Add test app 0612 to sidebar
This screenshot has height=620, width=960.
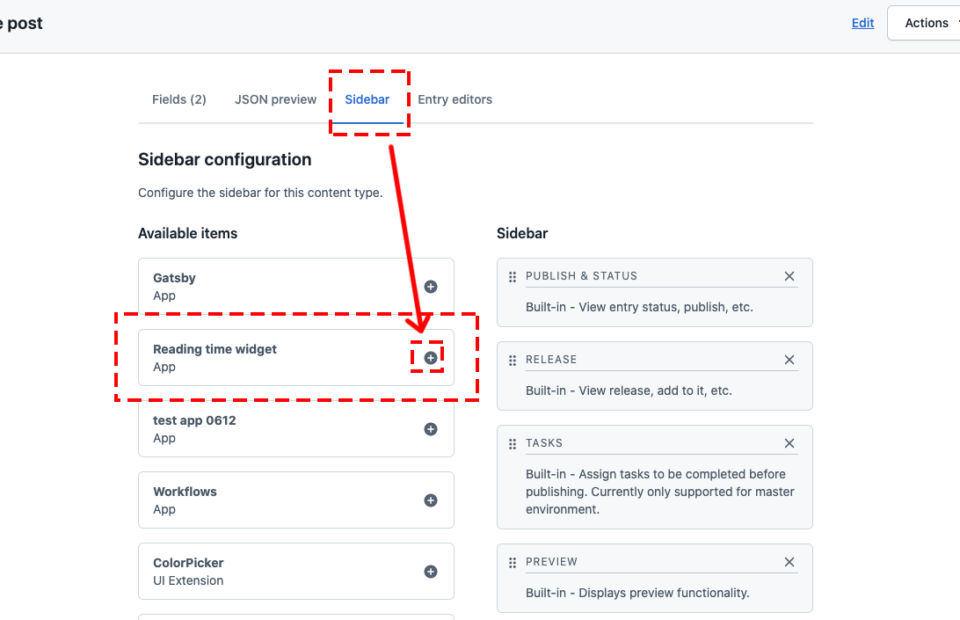point(430,429)
